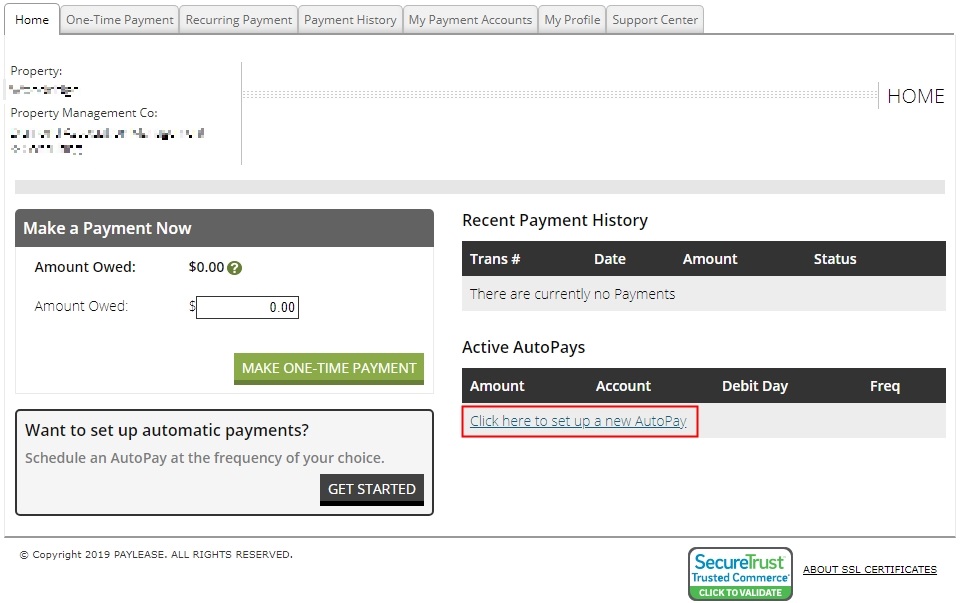Screen dimensions: 960x603
Task: Open the Support Center tab
Action: click(x=654, y=18)
